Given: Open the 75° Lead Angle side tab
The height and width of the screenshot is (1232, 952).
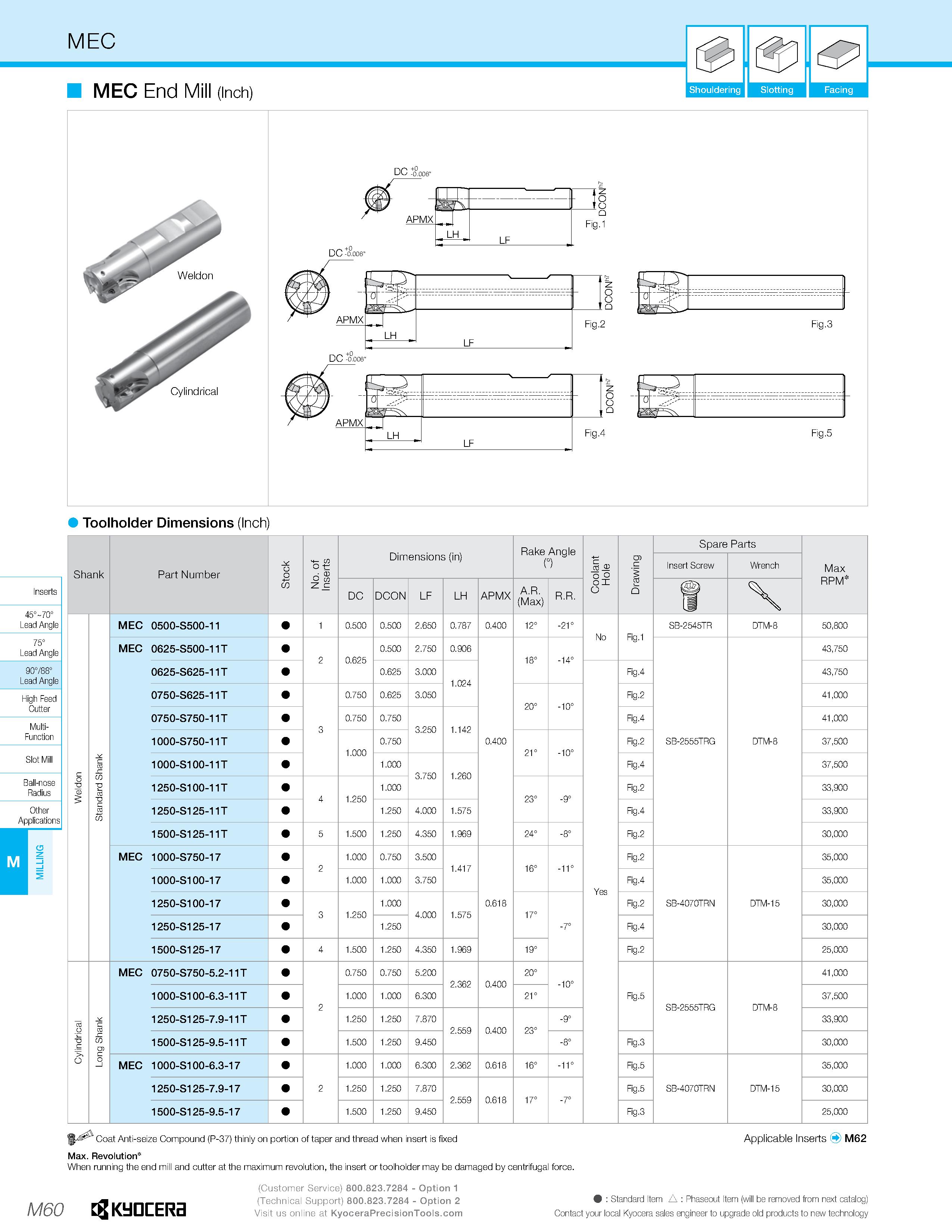Looking at the screenshot, I should (x=31, y=648).
